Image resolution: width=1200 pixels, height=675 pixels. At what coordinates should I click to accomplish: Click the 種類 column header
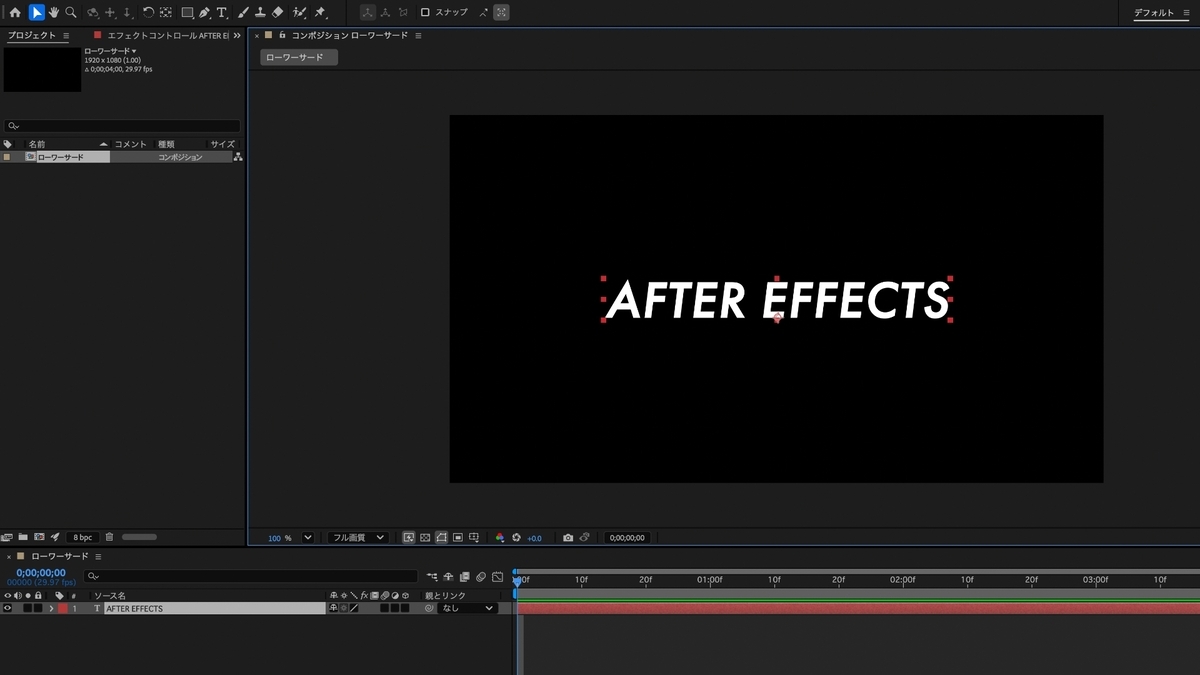(x=167, y=144)
